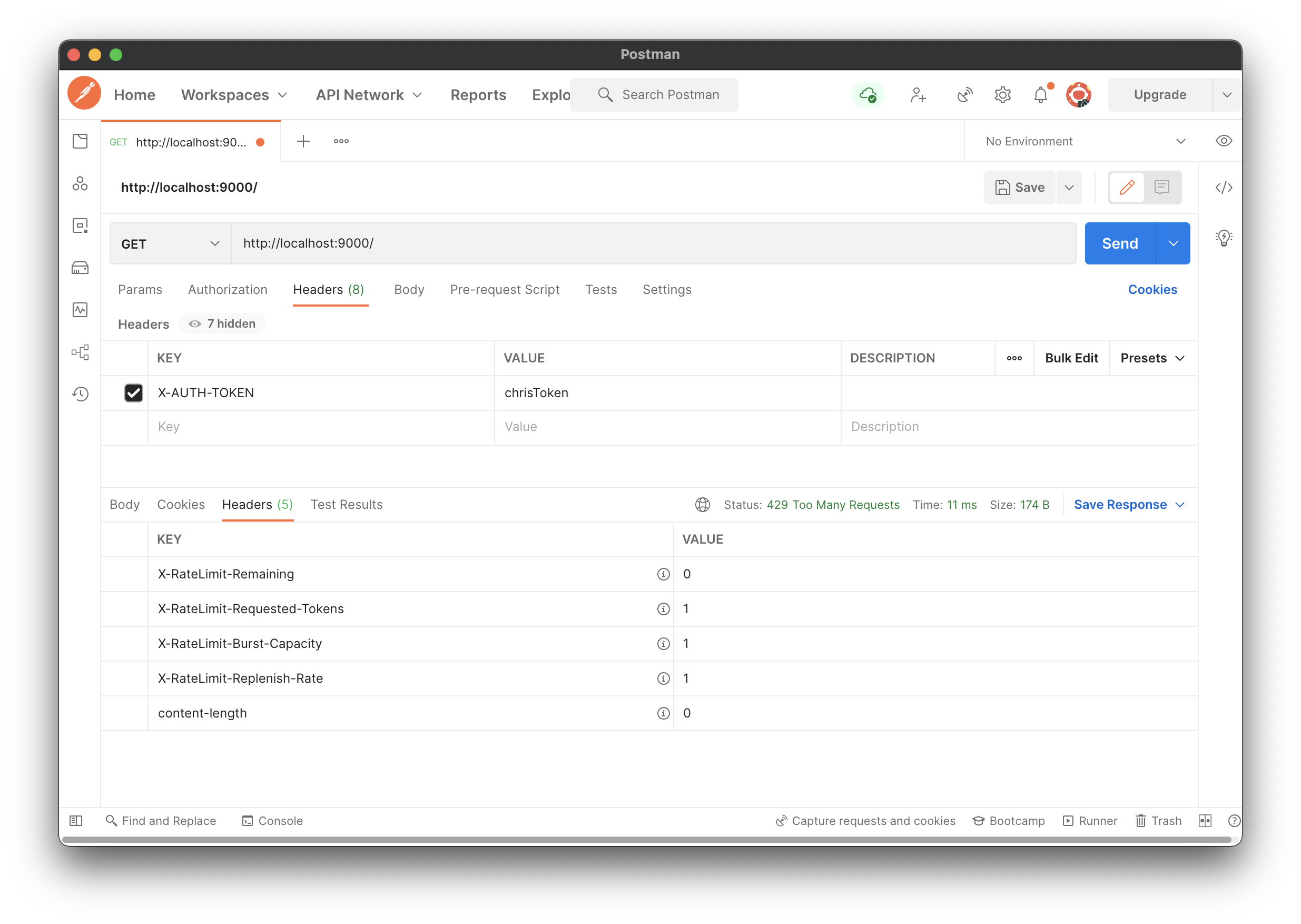
Task: Open the APIs sidebar icon
Action: [x=80, y=183]
